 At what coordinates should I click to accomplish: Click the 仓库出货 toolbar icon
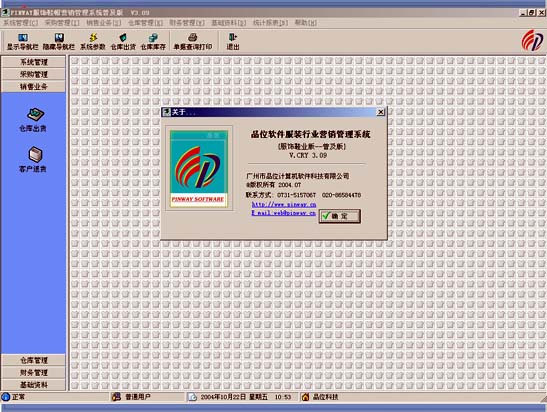coord(123,37)
